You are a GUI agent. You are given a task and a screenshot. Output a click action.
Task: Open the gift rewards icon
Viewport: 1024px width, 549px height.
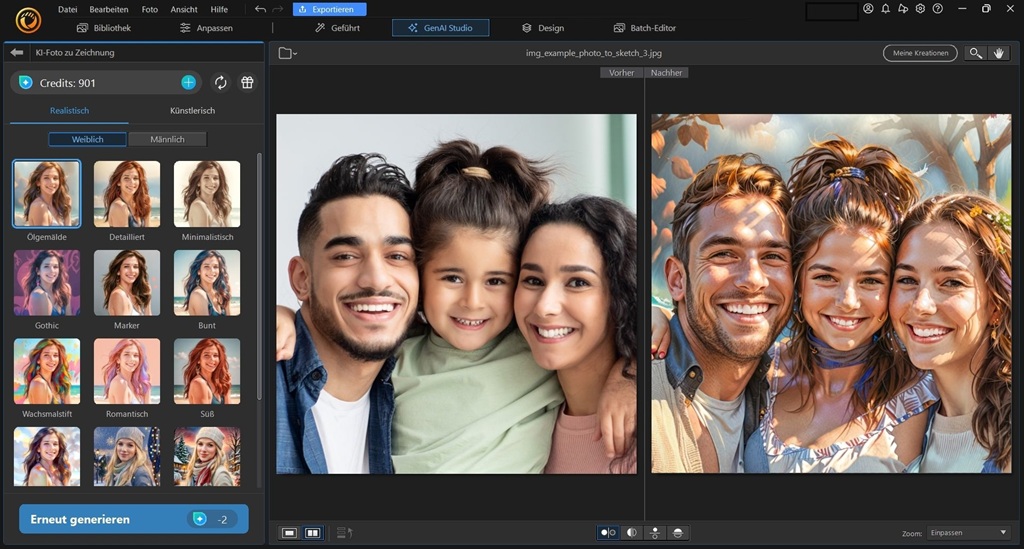pos(247,83)
